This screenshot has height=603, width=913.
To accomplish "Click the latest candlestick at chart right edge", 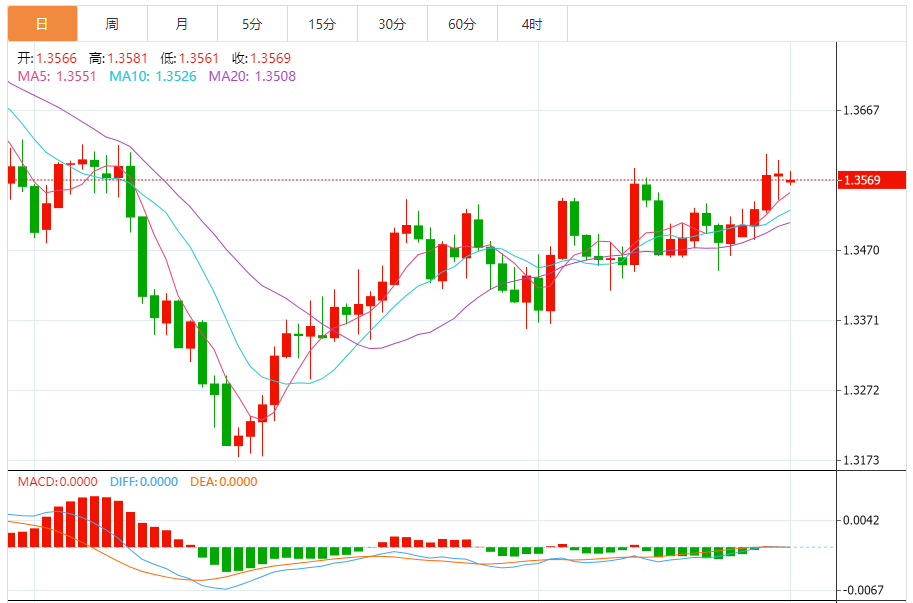I will (x=790, y=180).
